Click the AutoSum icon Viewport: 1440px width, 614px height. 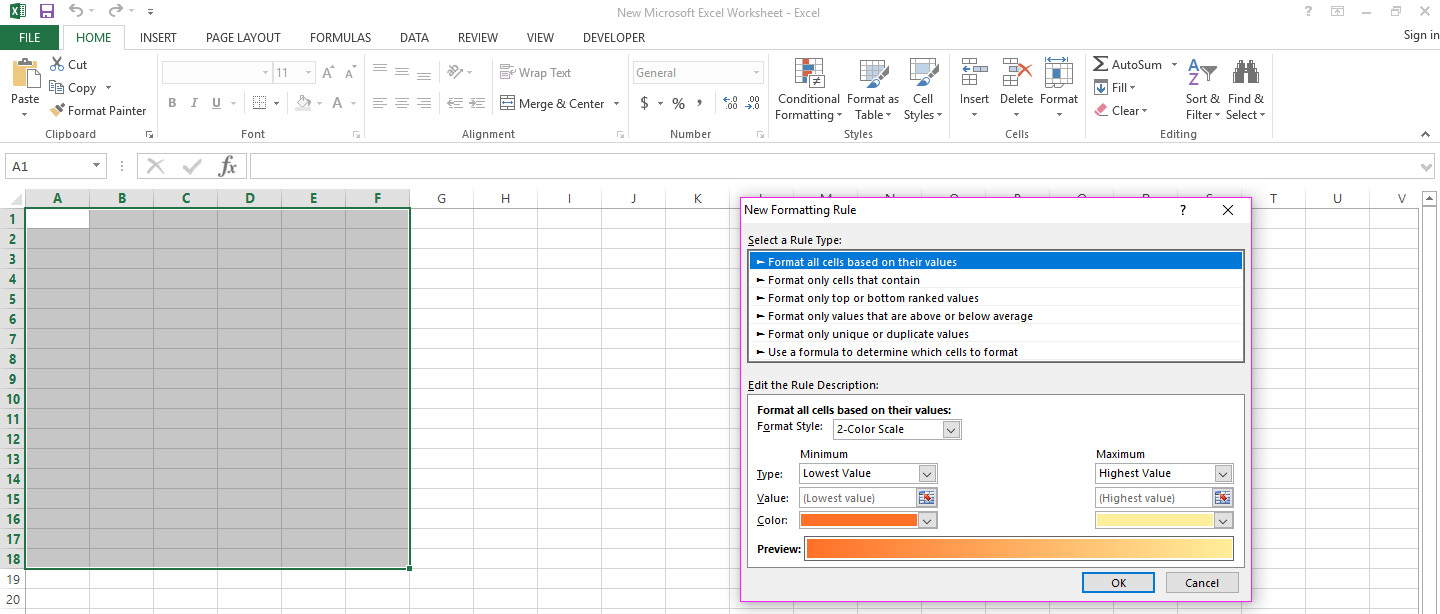click(1100, 63)
